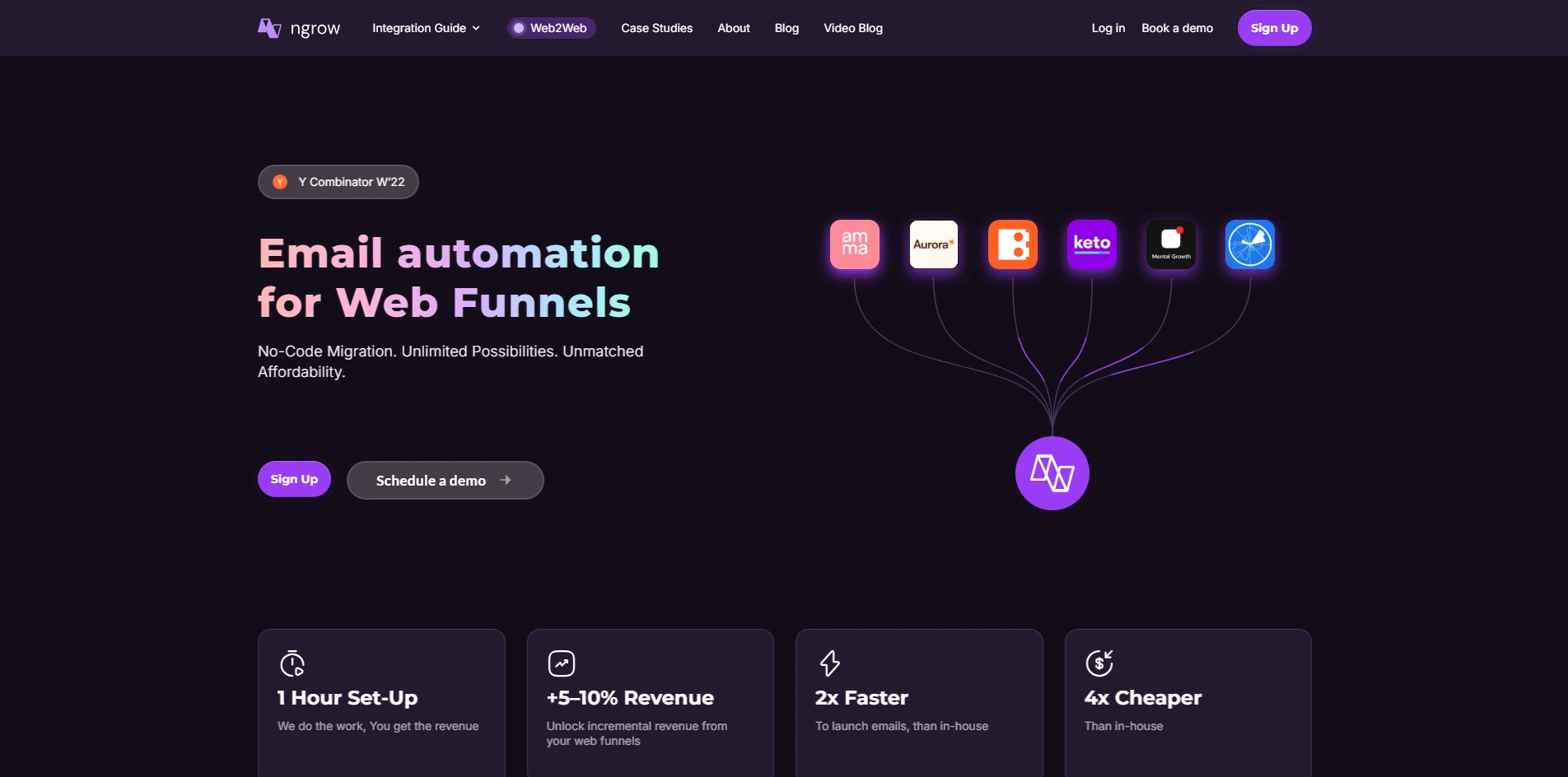1568x777 pixels.
Task: Click the pink amma app icon
Action: click(855, 244)
